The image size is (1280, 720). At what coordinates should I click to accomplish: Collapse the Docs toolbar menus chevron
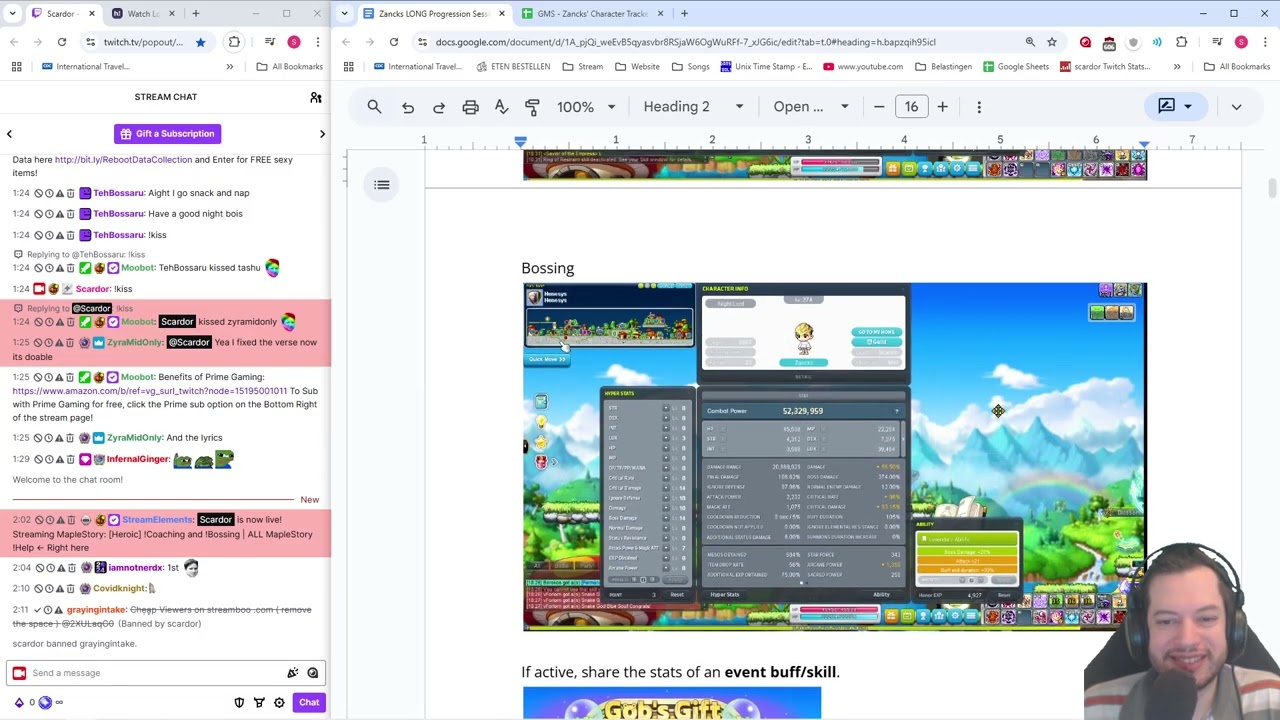[1236, 107]
